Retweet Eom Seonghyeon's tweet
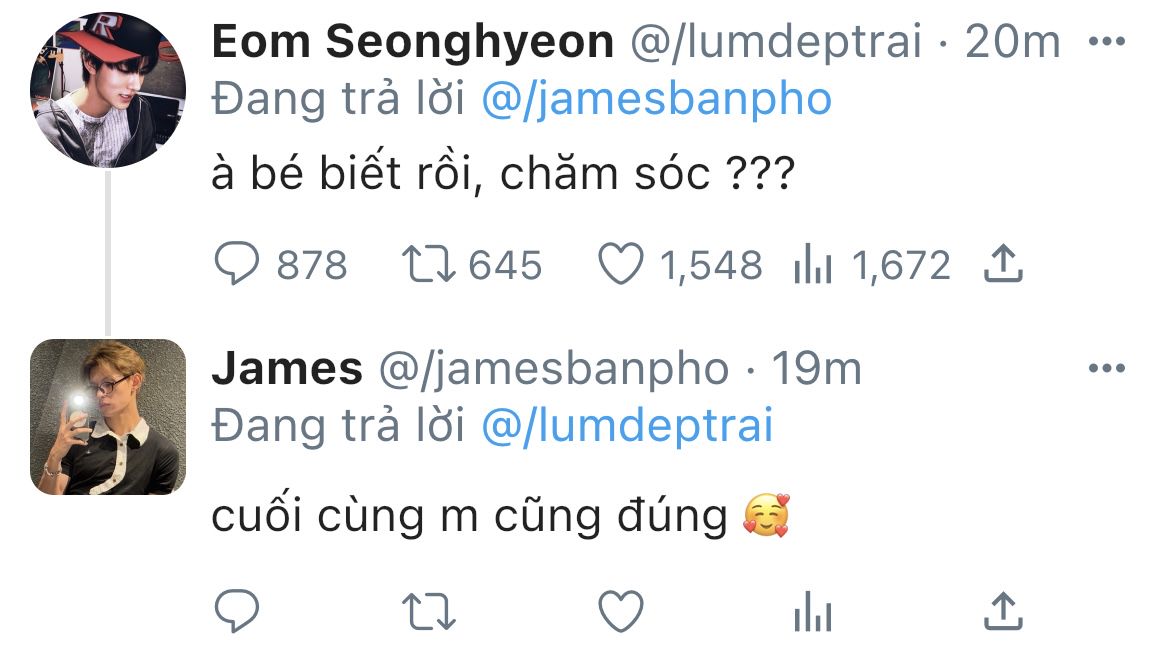The height and width of the screenshot is (652, 1170). click(x=428, y=265)
